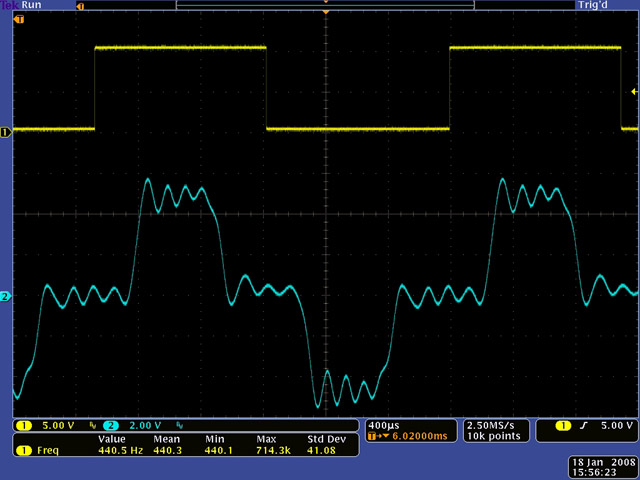
Task: Select the channel 1 ground reference marker
Action: click(x=5, y=131)
